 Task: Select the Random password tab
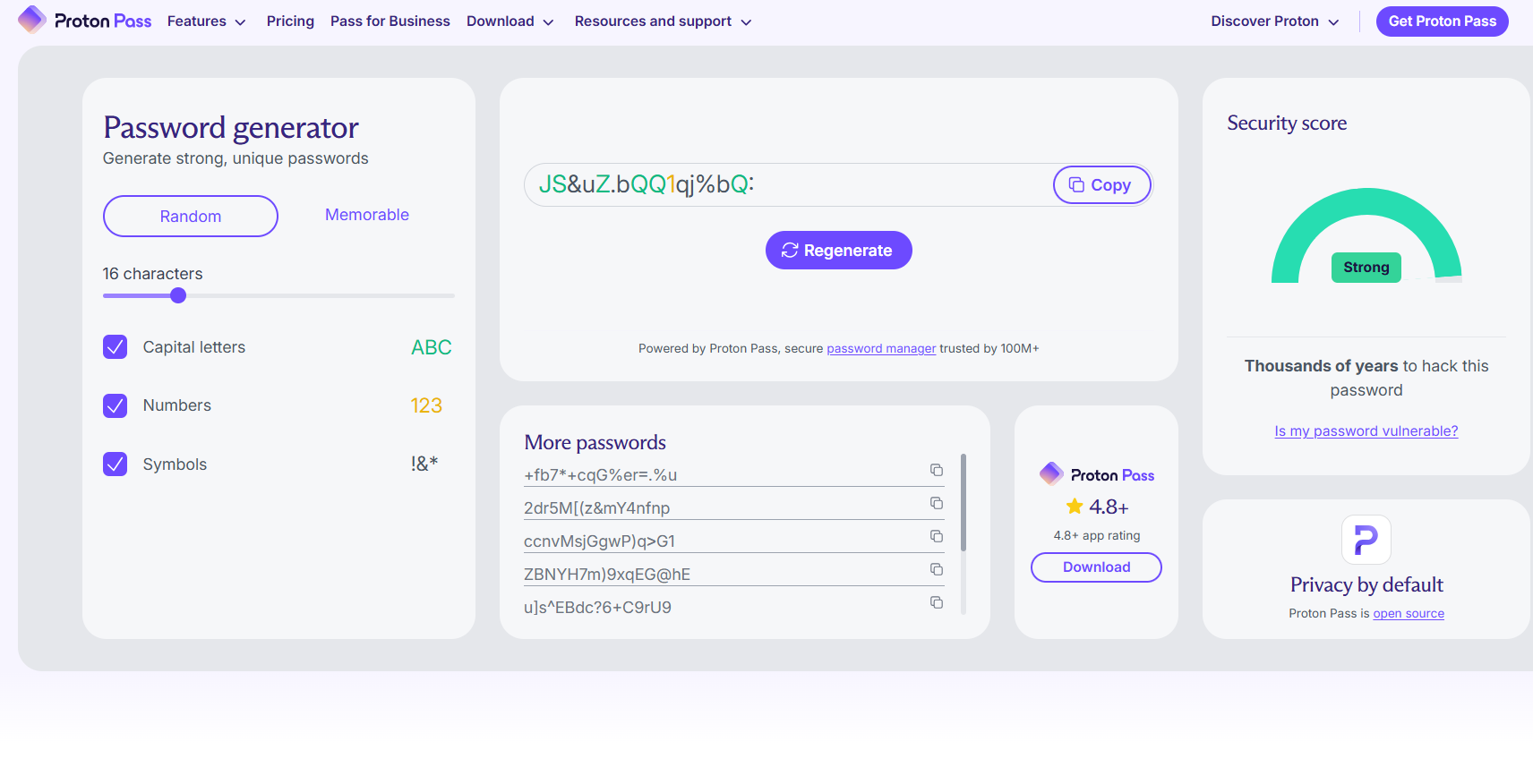[x=191, y=216]
